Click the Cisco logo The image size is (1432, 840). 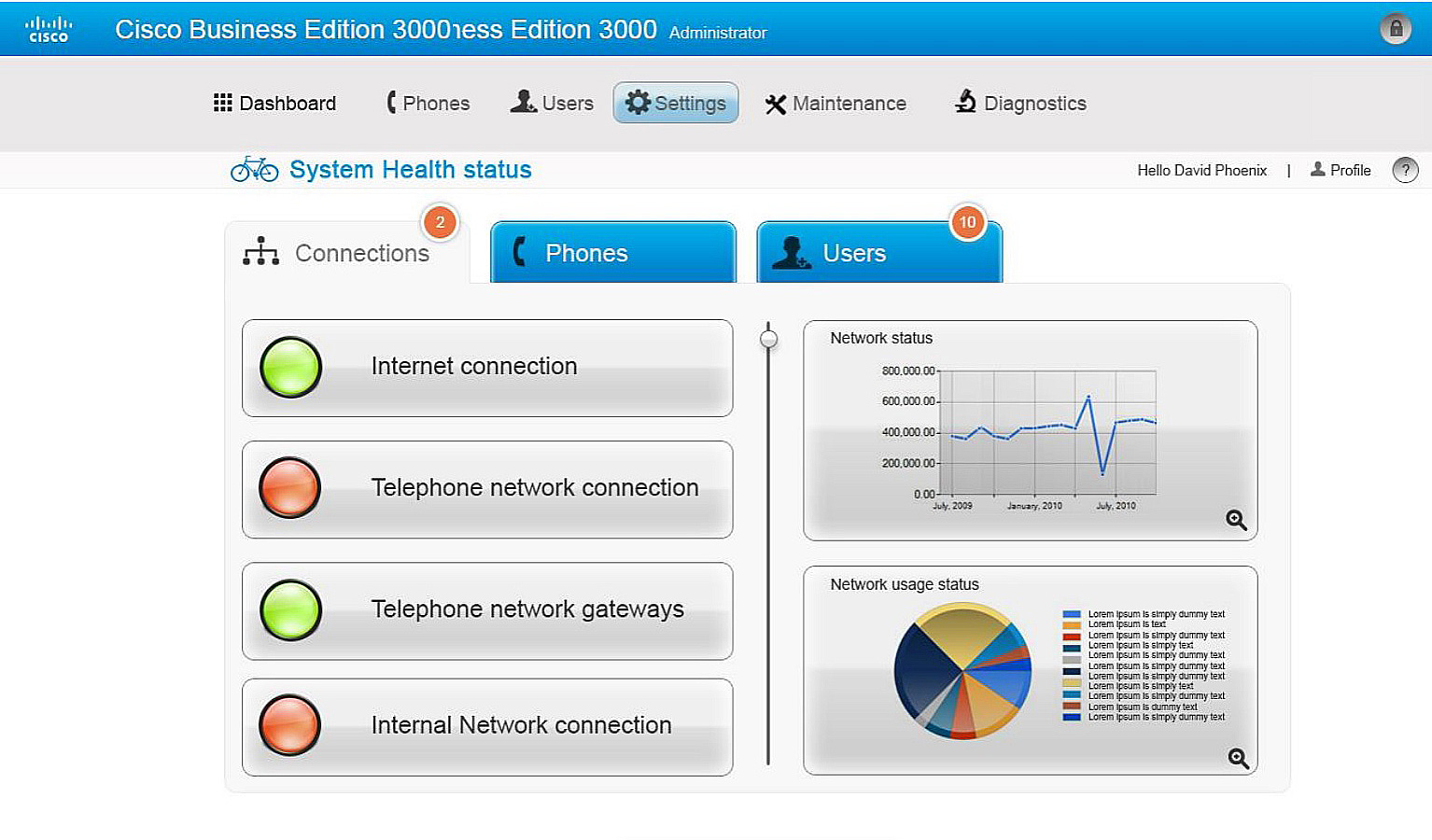[48, 29]
